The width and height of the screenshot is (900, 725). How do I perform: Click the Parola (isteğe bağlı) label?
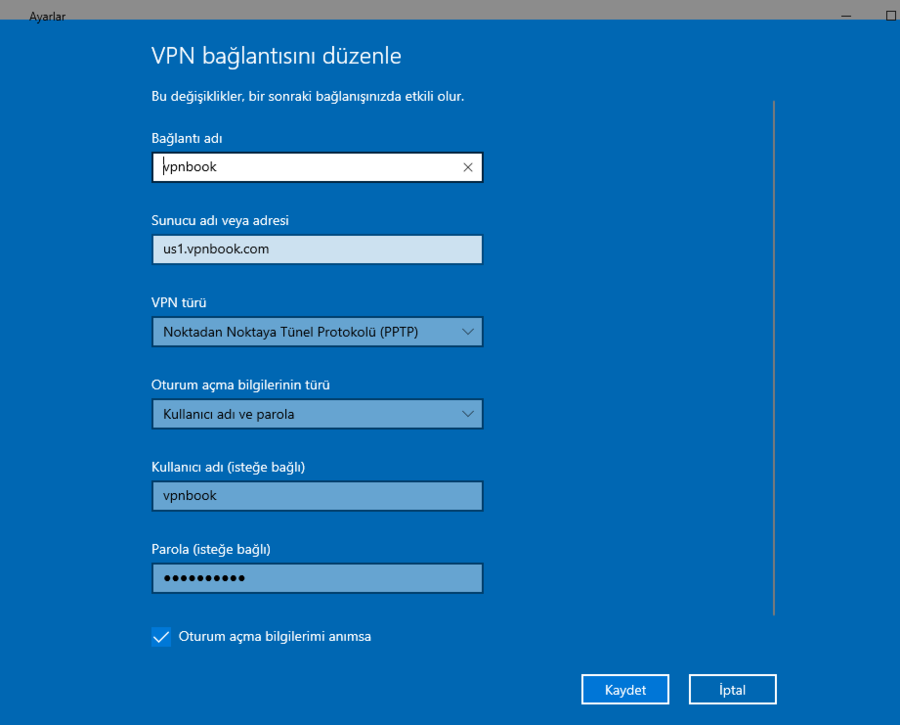click(x=211, y=549)
